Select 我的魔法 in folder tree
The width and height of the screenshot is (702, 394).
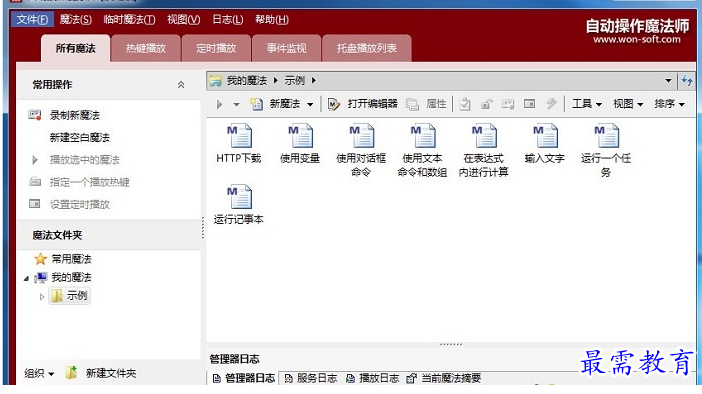point(64,278)
